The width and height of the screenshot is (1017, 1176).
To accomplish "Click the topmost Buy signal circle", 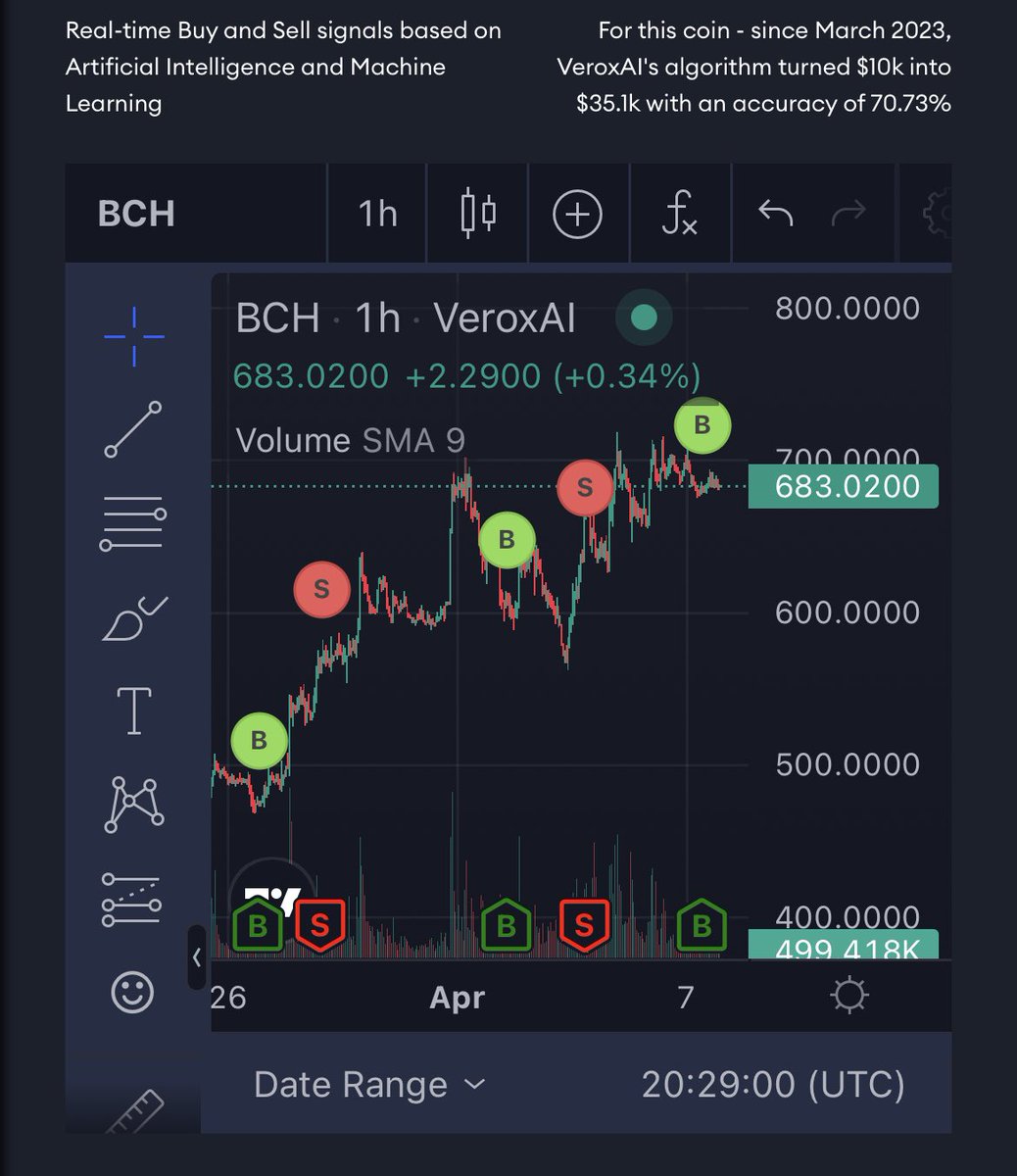I will click(702, 424).
